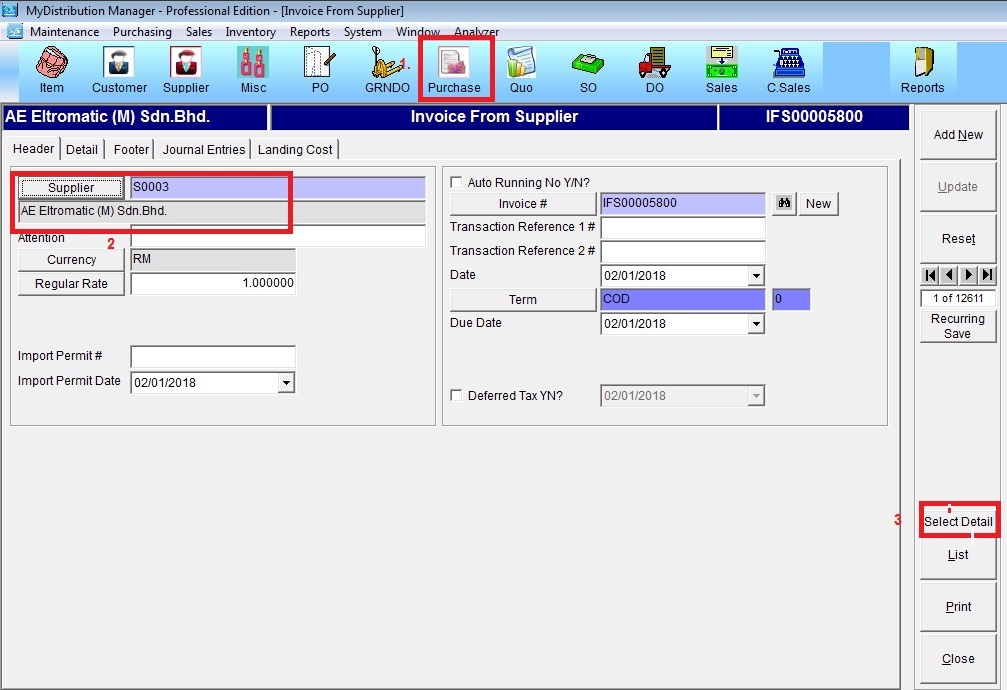
Task: Open the Item toolbar icon
Action: click(51, 70)
